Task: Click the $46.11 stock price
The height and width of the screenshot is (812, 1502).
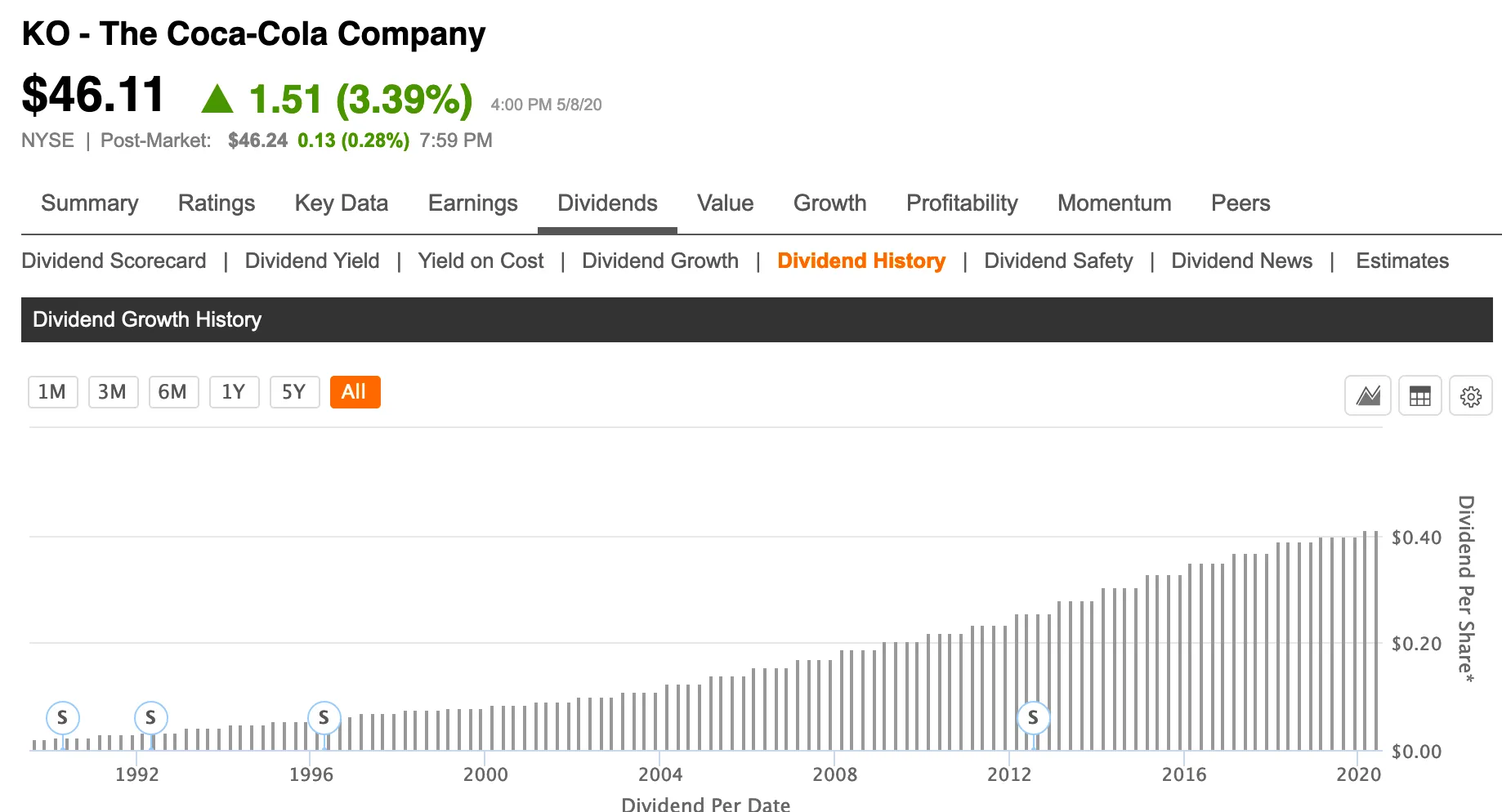Action: tap(93, 94)
